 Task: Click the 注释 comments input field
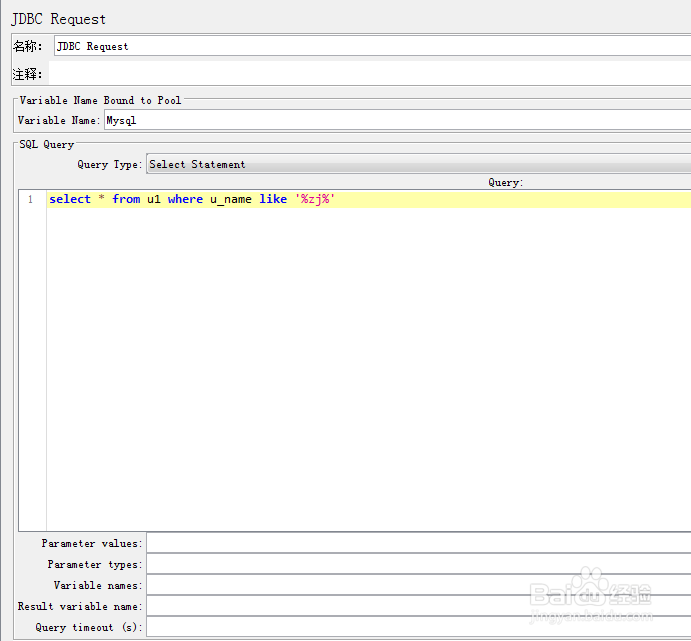(x=370, y=73)
